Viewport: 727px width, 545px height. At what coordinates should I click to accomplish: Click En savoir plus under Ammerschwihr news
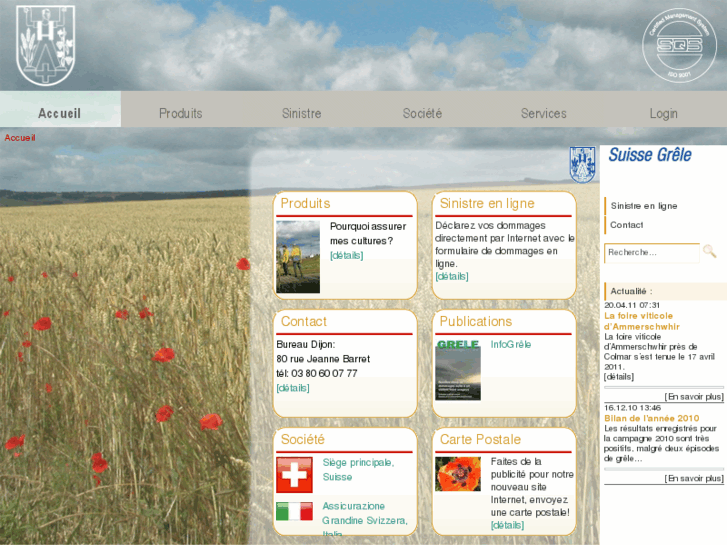pos(694,397)
